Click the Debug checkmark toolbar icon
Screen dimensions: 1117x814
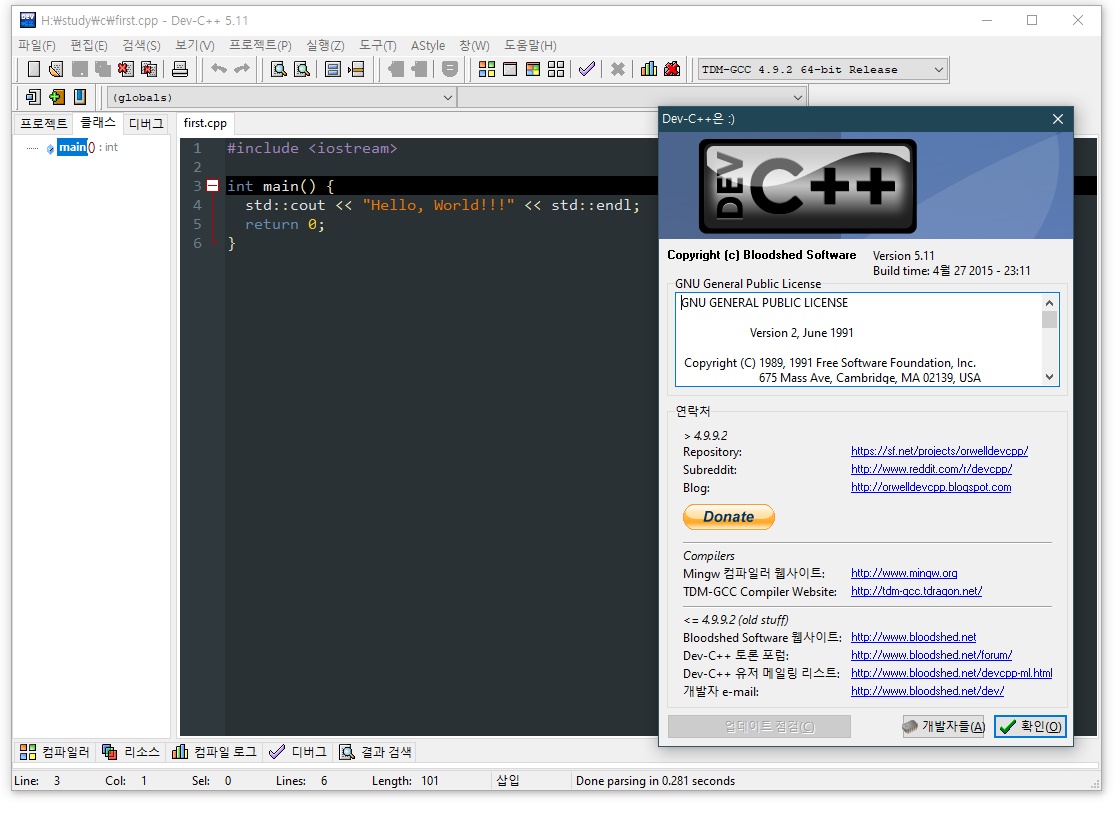point(587,69)
